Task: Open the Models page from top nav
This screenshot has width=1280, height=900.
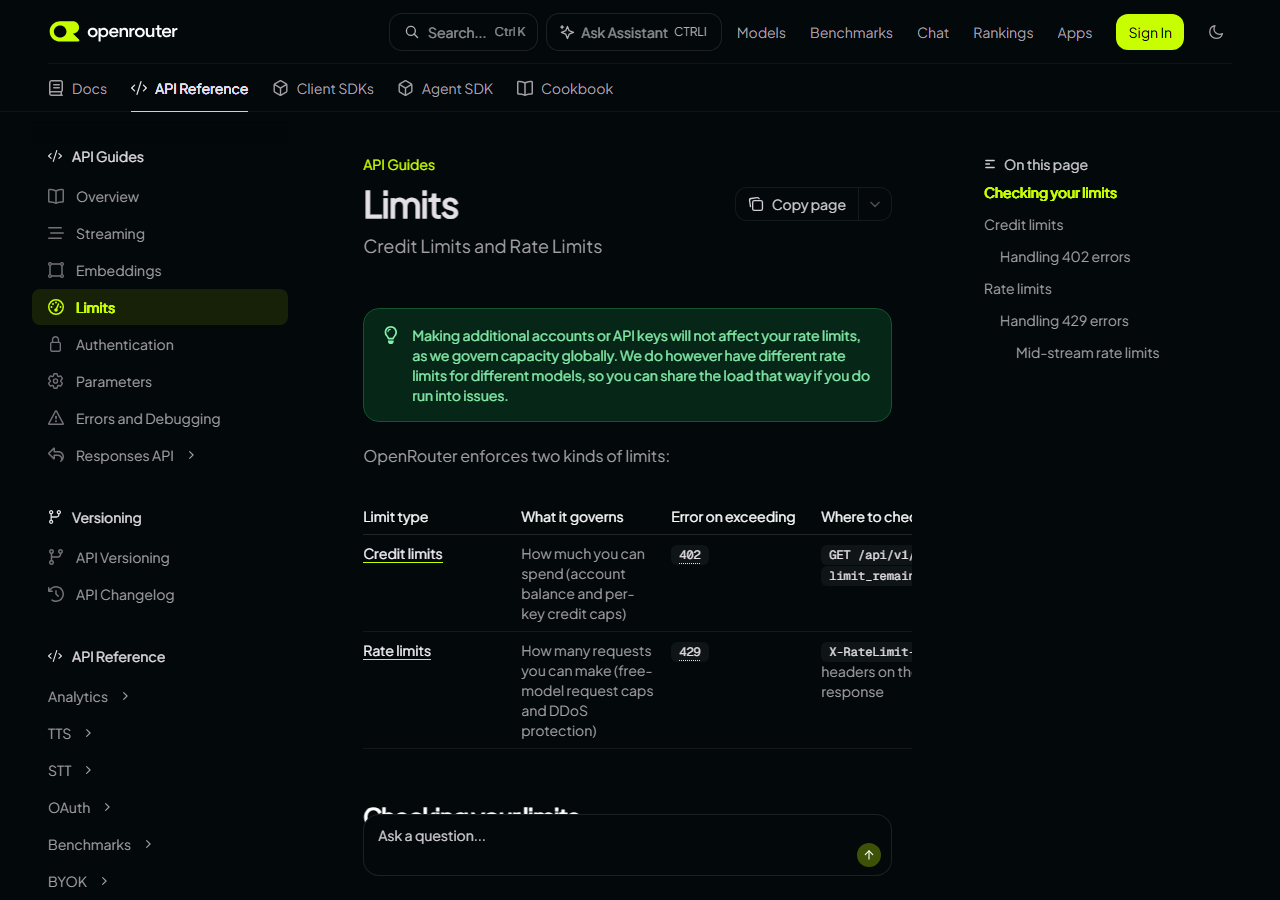Action: [x=761, y=33]
